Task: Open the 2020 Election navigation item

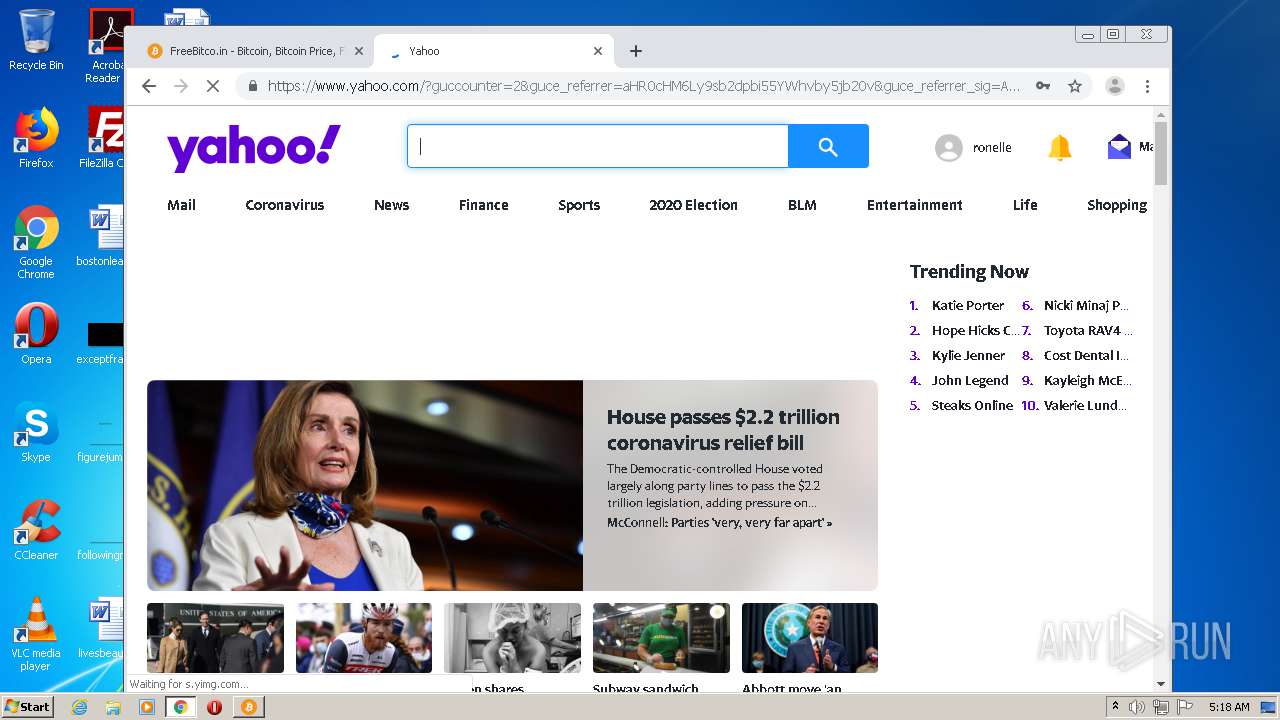Action: point(693,205)
